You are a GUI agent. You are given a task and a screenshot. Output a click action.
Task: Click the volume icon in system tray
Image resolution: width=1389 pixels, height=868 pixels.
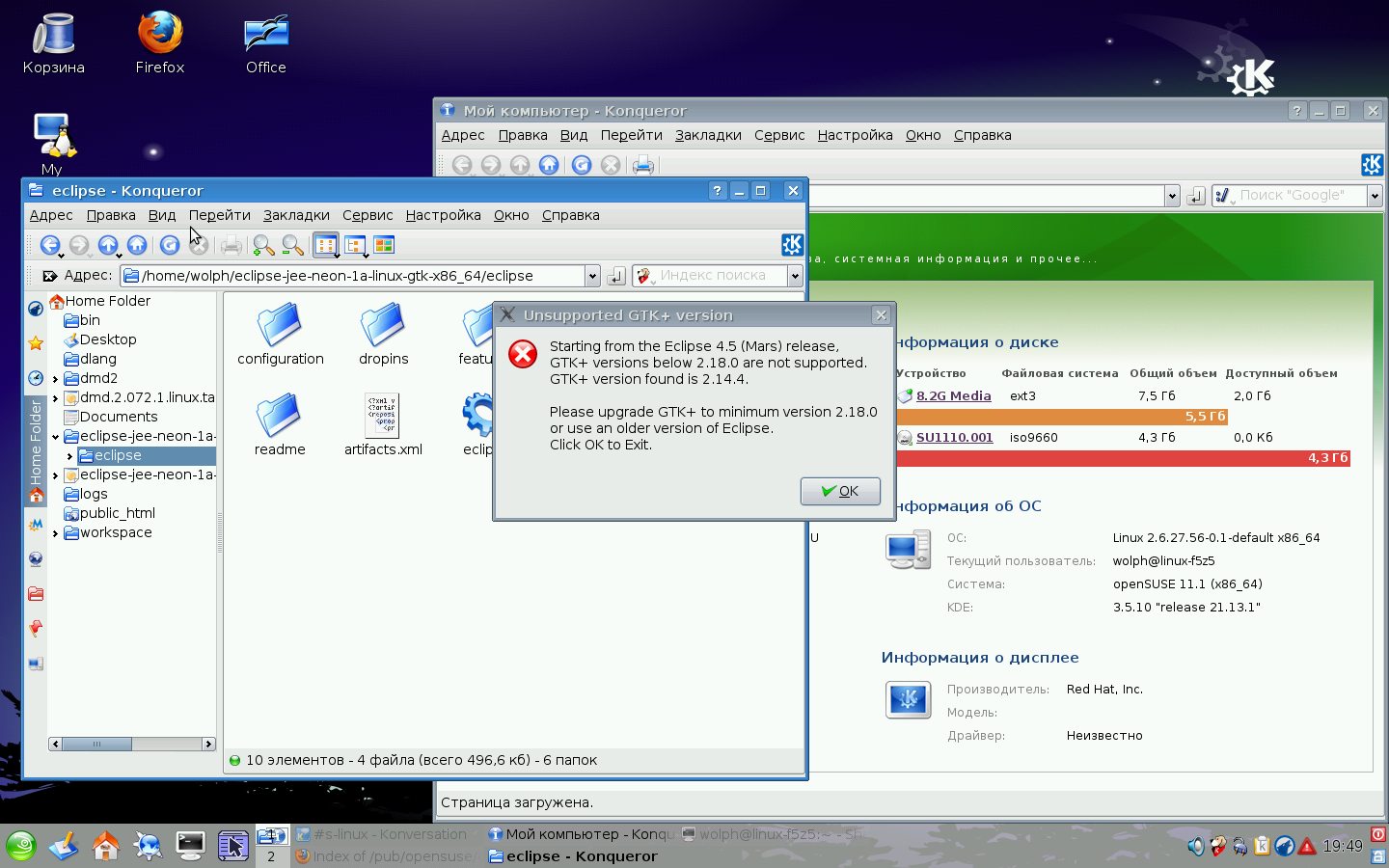[1195, 847]
